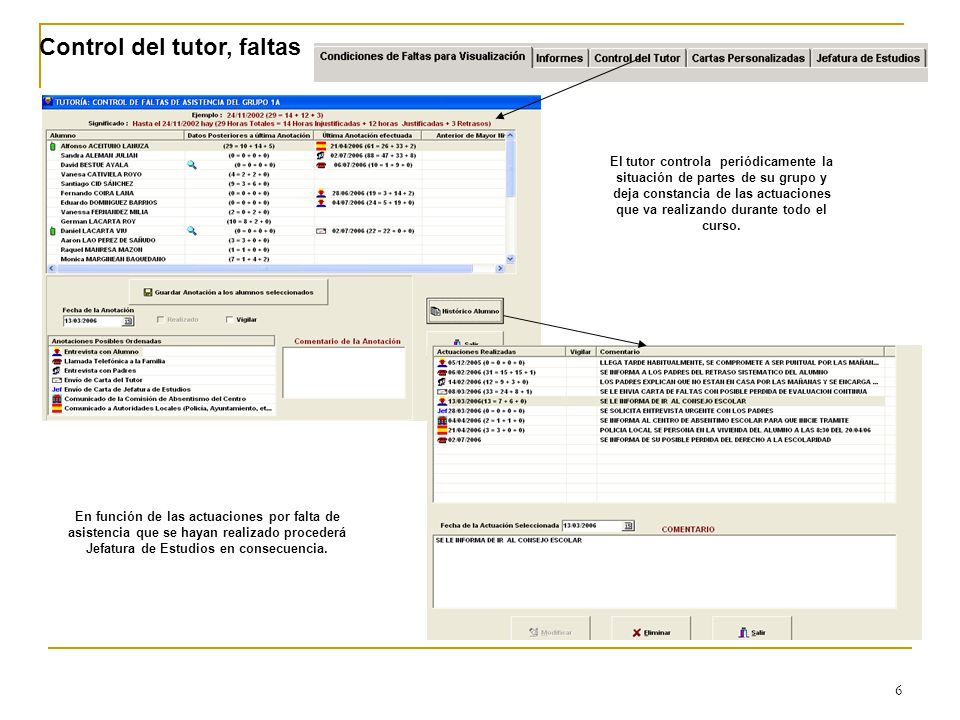Select student German LACARTA ROY
The width and height of the screenshot is (960, 720).
[98, 222]
